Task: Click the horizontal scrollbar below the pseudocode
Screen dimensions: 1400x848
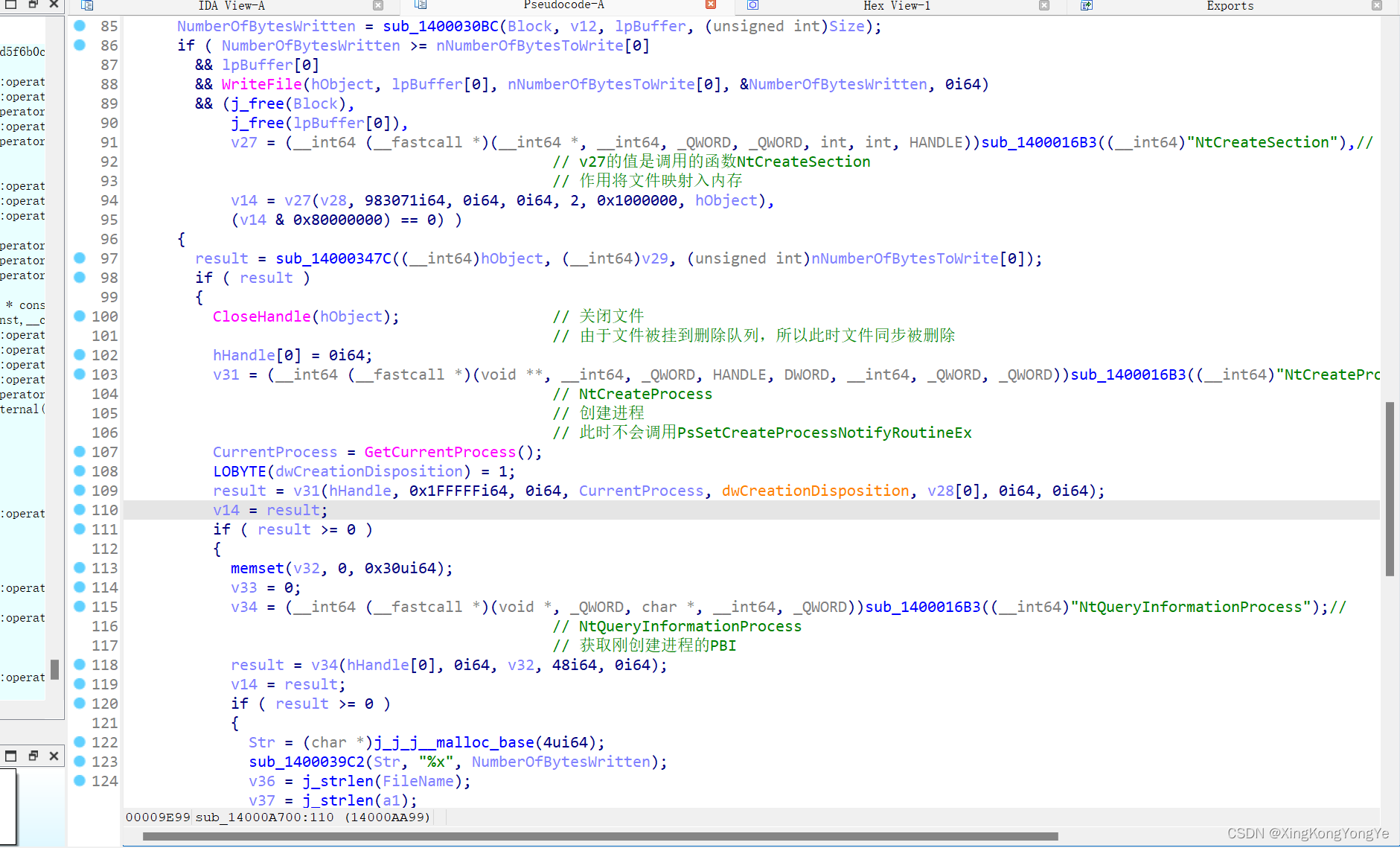Action: pos(600,836)
